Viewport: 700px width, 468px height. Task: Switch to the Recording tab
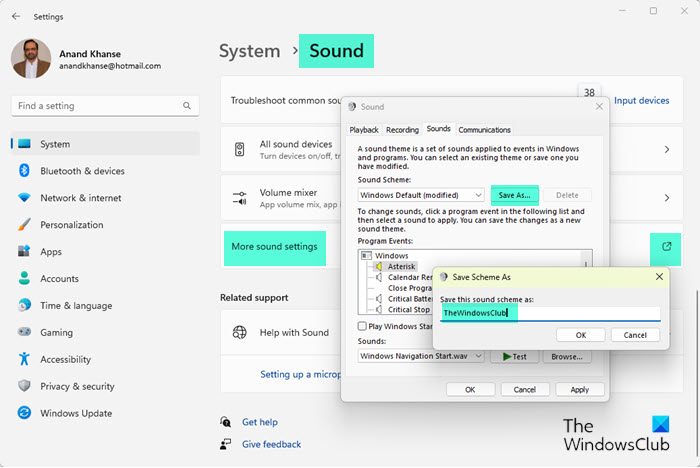point(402,130)
